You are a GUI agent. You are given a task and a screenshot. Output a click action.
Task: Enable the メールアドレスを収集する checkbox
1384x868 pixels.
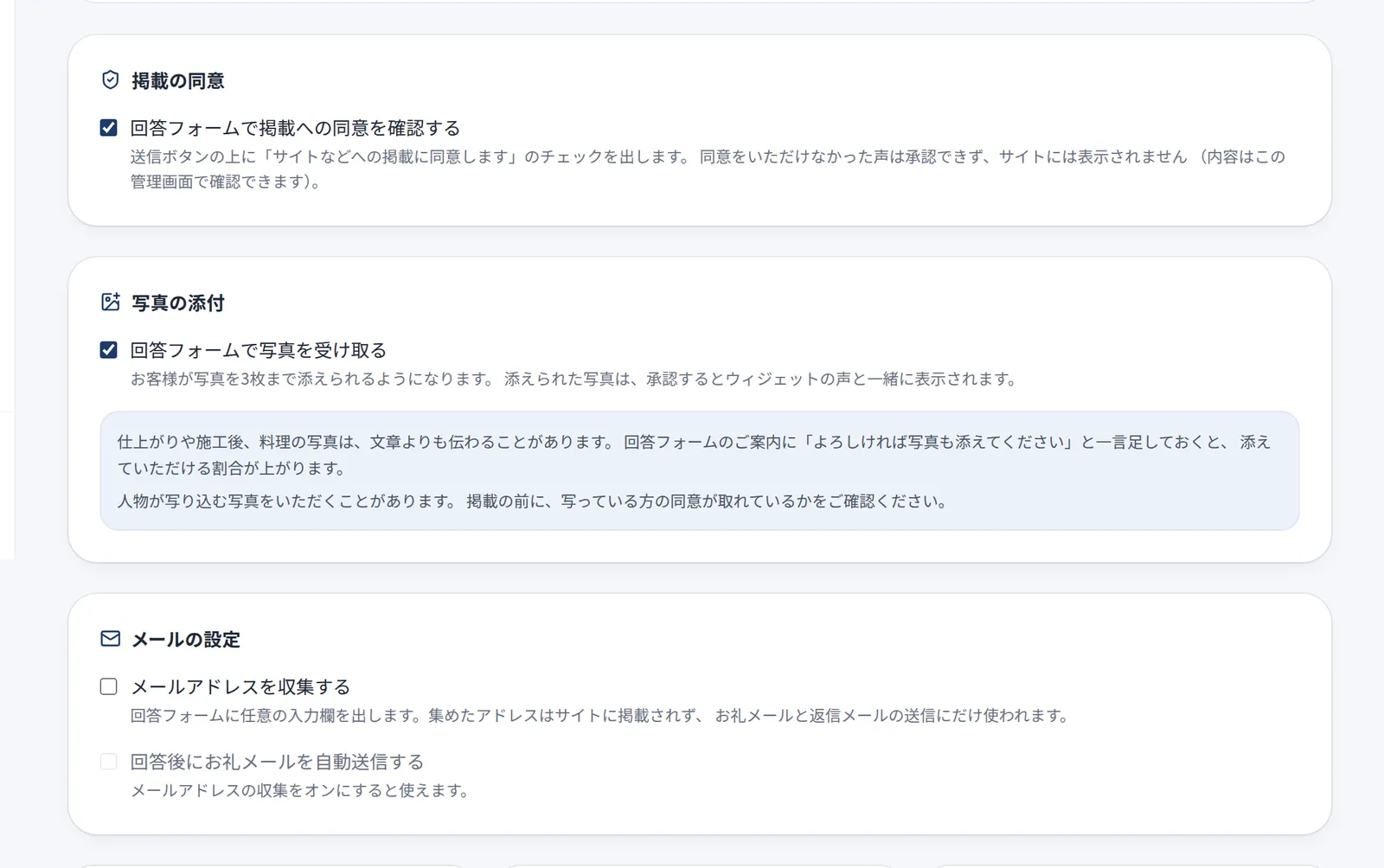(x=108, y=686)
